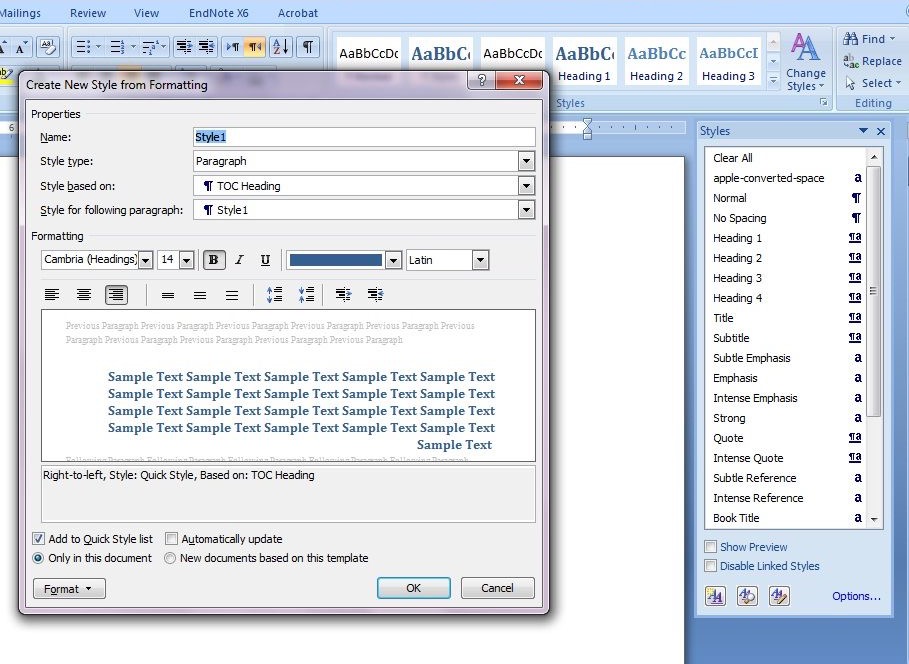Switch to the Review ribbon tab
Screen dimensions: 909x664
(x=88, y=13)
